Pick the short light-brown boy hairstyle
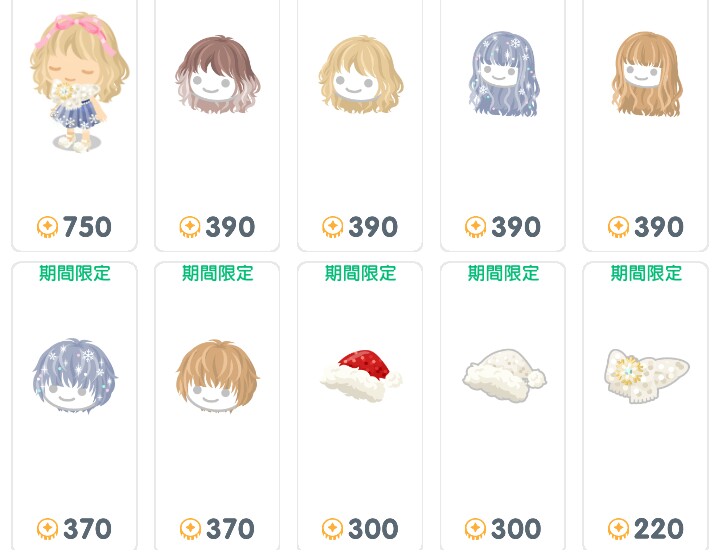 pos(218,376)
